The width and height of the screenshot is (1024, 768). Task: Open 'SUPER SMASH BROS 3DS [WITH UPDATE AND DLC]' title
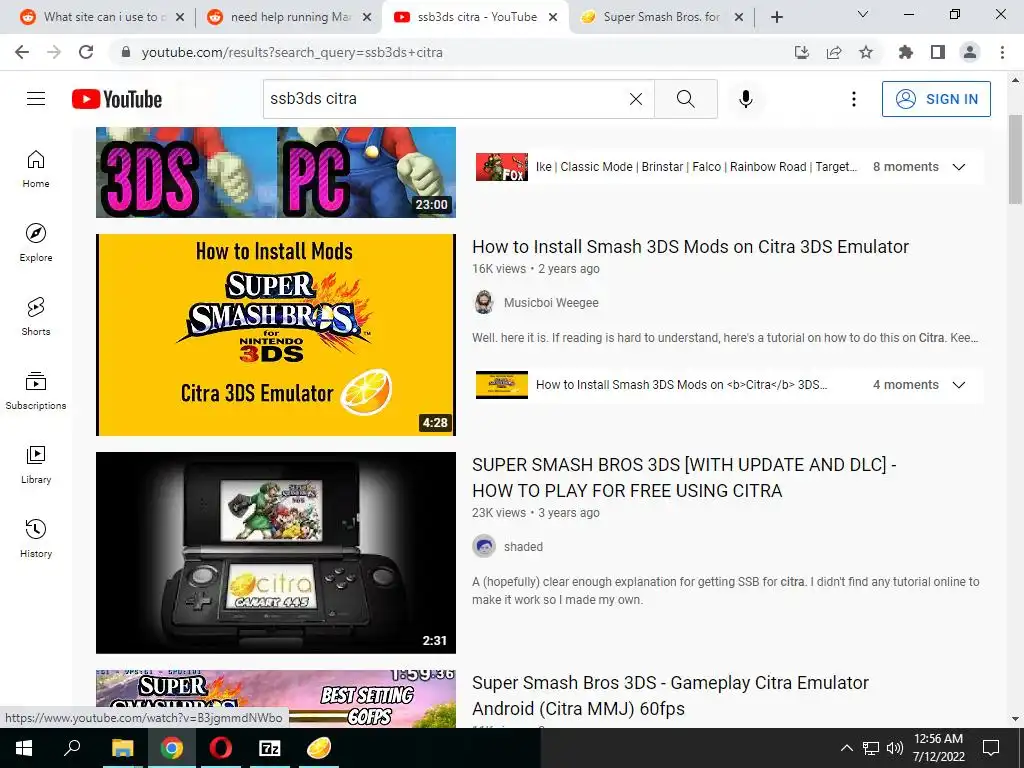[x=684, y=477]
